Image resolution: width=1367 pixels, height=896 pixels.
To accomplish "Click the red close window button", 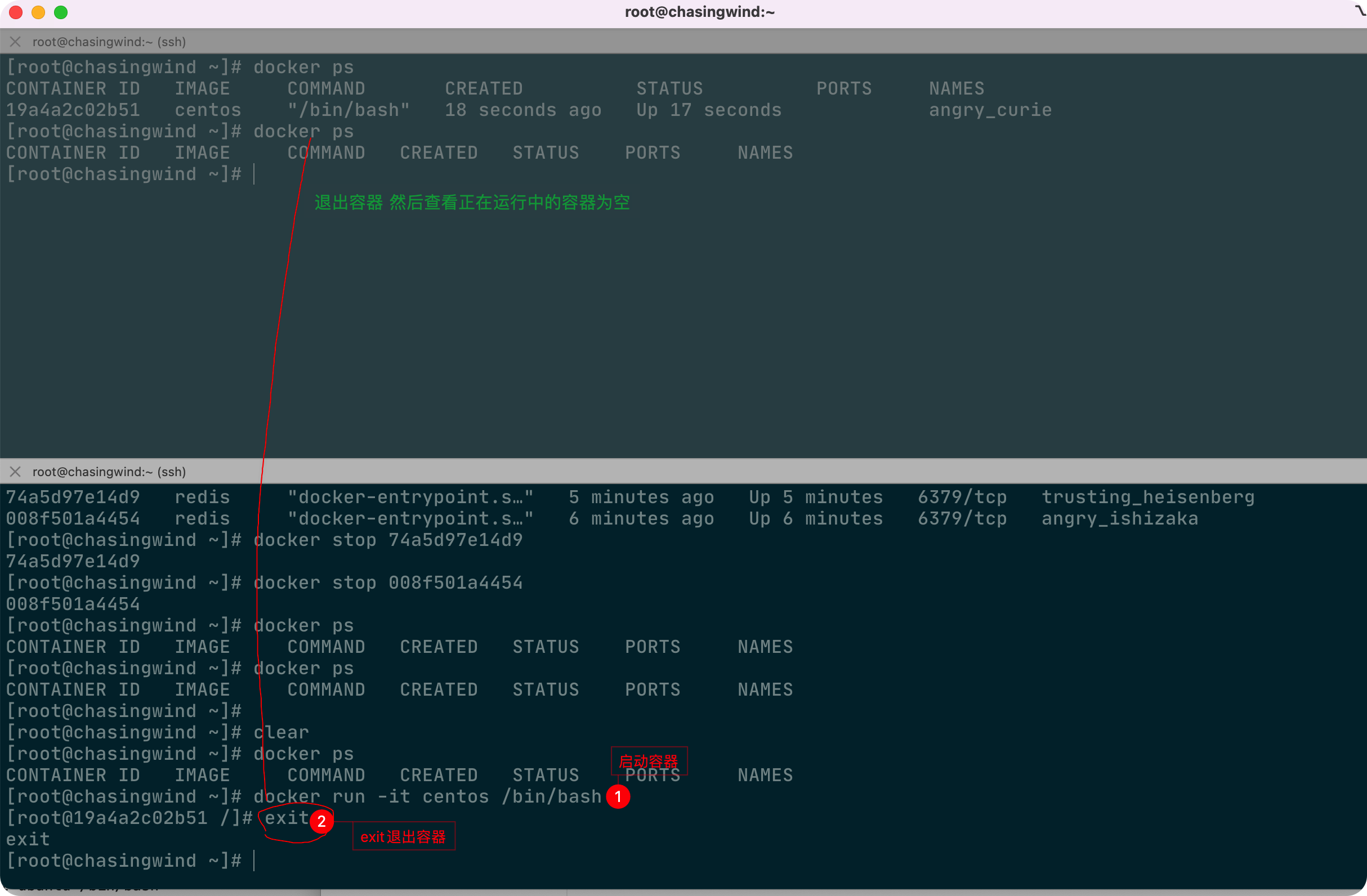I will [x=16, y=12].
